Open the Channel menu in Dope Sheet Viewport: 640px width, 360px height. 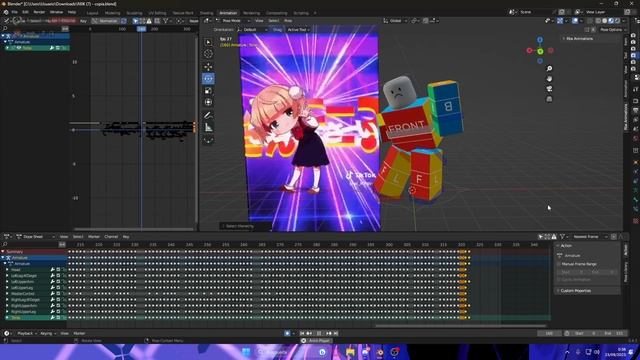[x=111, y=237]
